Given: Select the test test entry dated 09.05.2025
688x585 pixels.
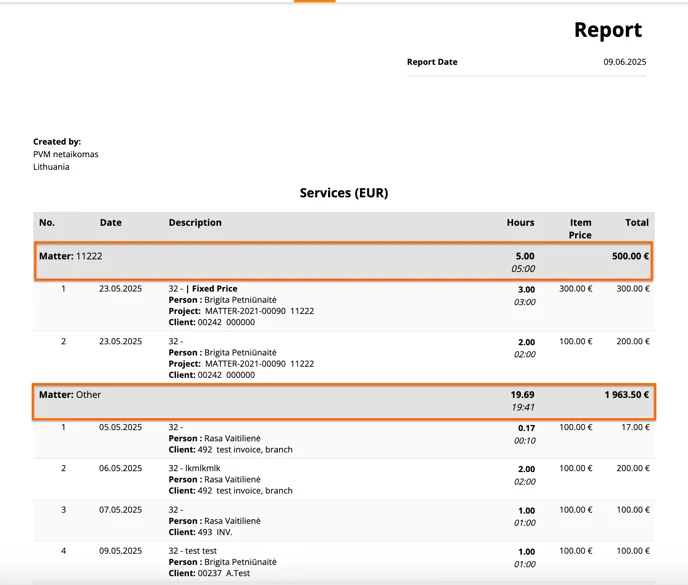Looking at the screenshot, I should click(x=344, y=562).
